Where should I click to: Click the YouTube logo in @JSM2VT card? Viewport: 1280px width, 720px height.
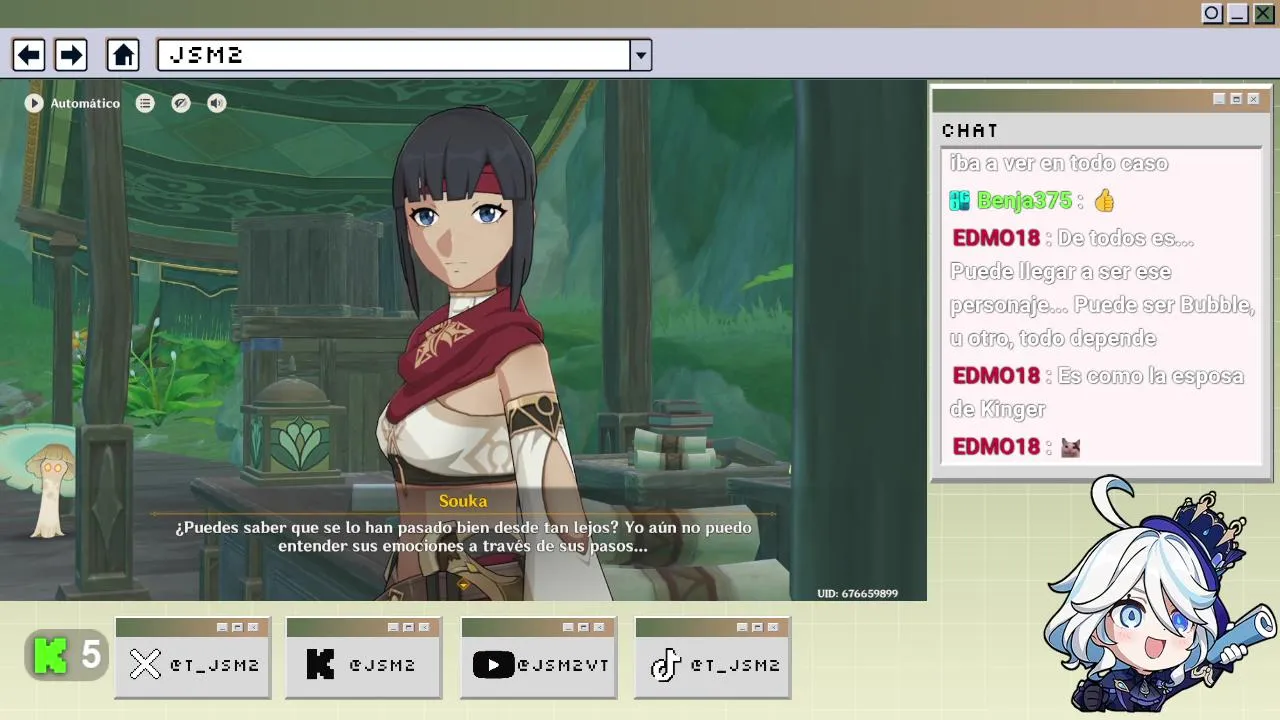[x=493, y=664]
